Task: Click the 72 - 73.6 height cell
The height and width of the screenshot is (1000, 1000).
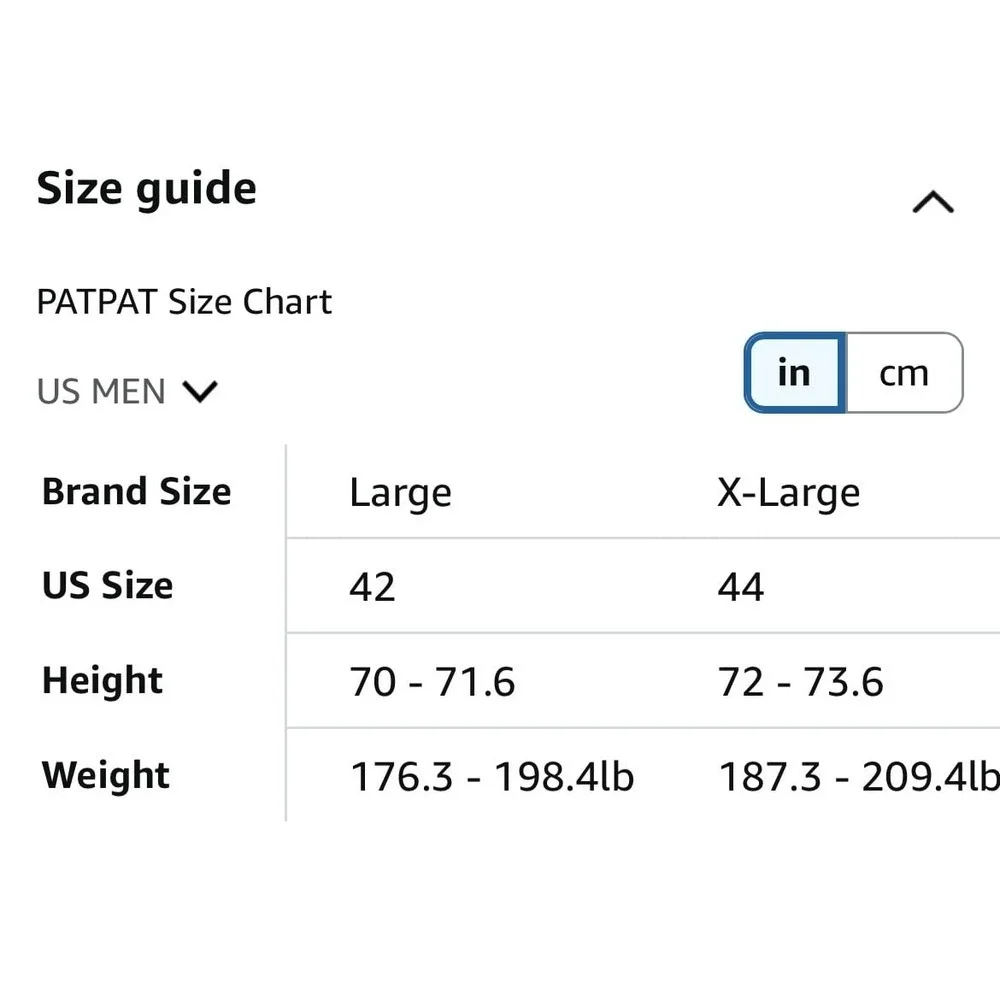Action: point(800,682)
